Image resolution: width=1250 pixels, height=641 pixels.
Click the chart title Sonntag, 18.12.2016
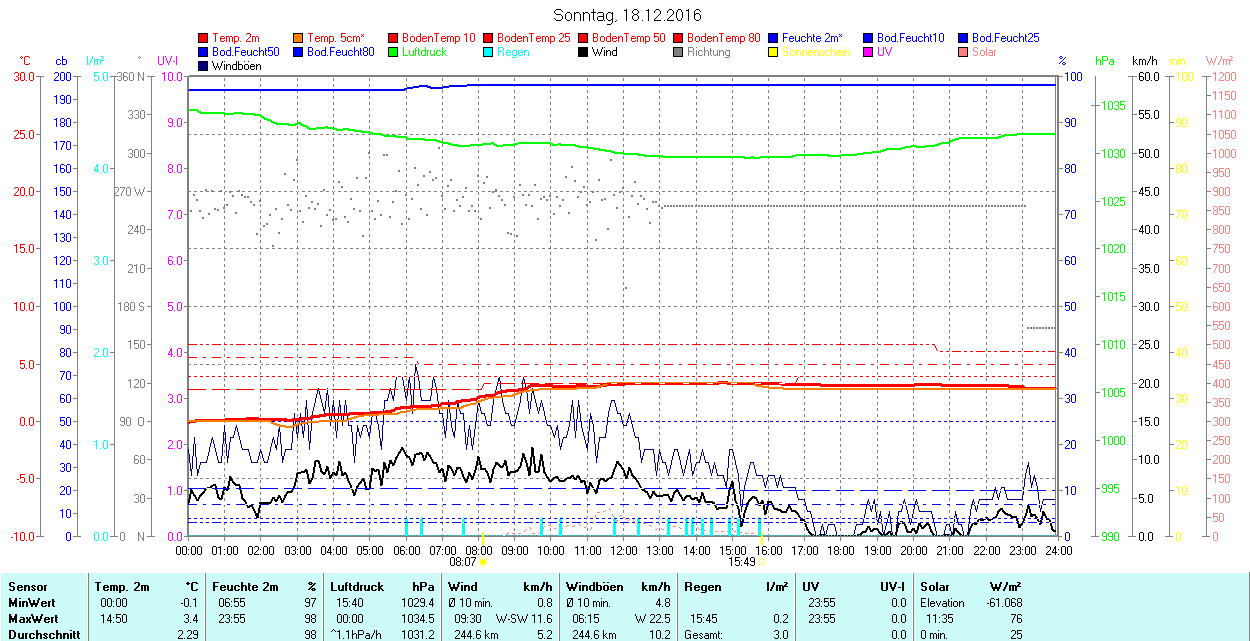pyautogui.click(x=627, y=16)
